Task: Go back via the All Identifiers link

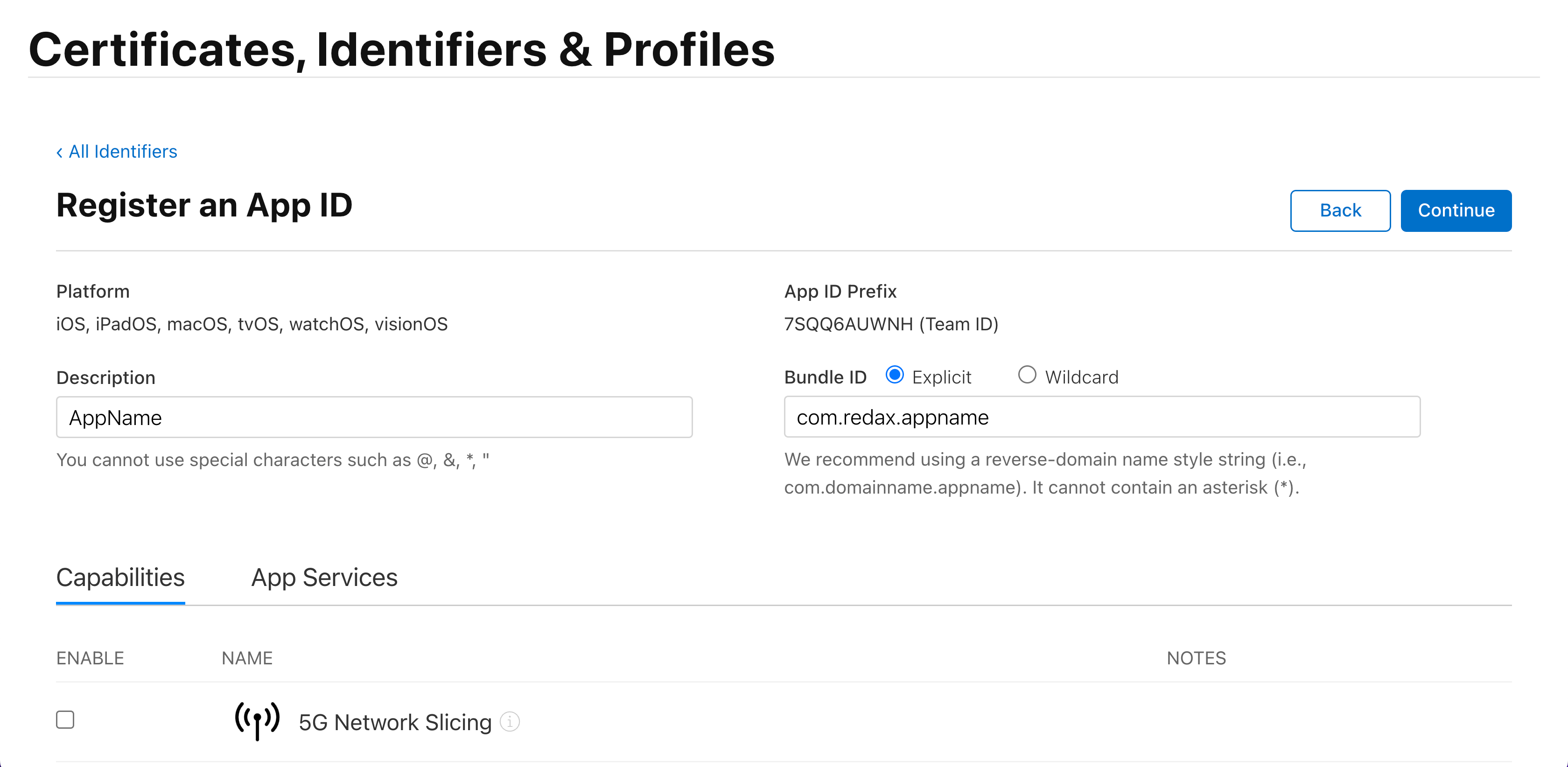Action: tap(117, 151)
